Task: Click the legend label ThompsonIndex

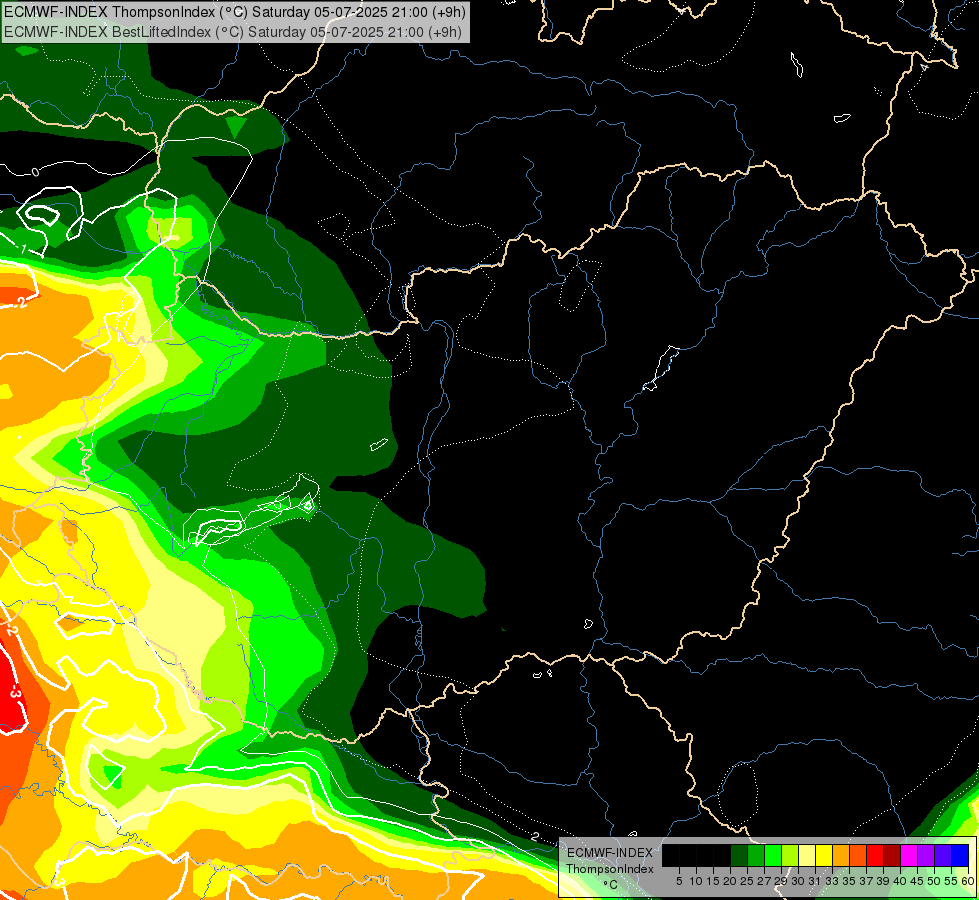Action: pyautogui.click(x=610, y=869)
